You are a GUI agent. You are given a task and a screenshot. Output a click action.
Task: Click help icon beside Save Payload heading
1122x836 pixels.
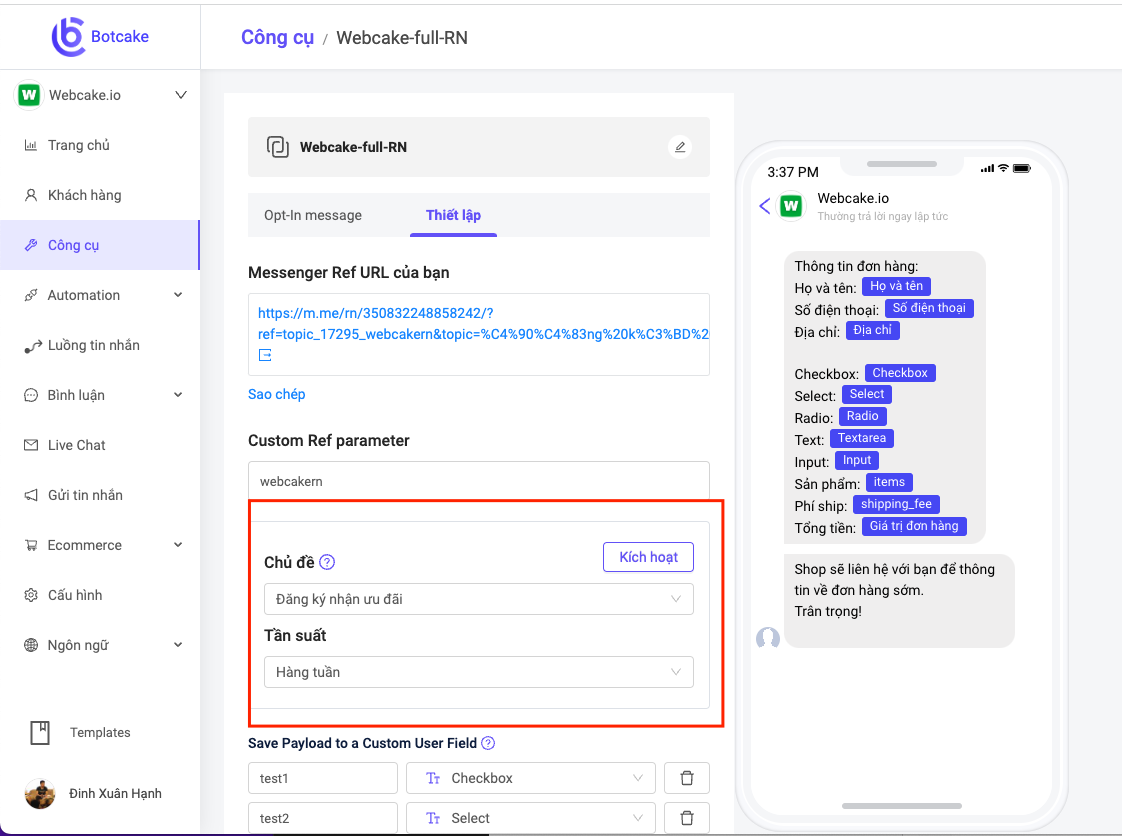[x=488, y=743]
